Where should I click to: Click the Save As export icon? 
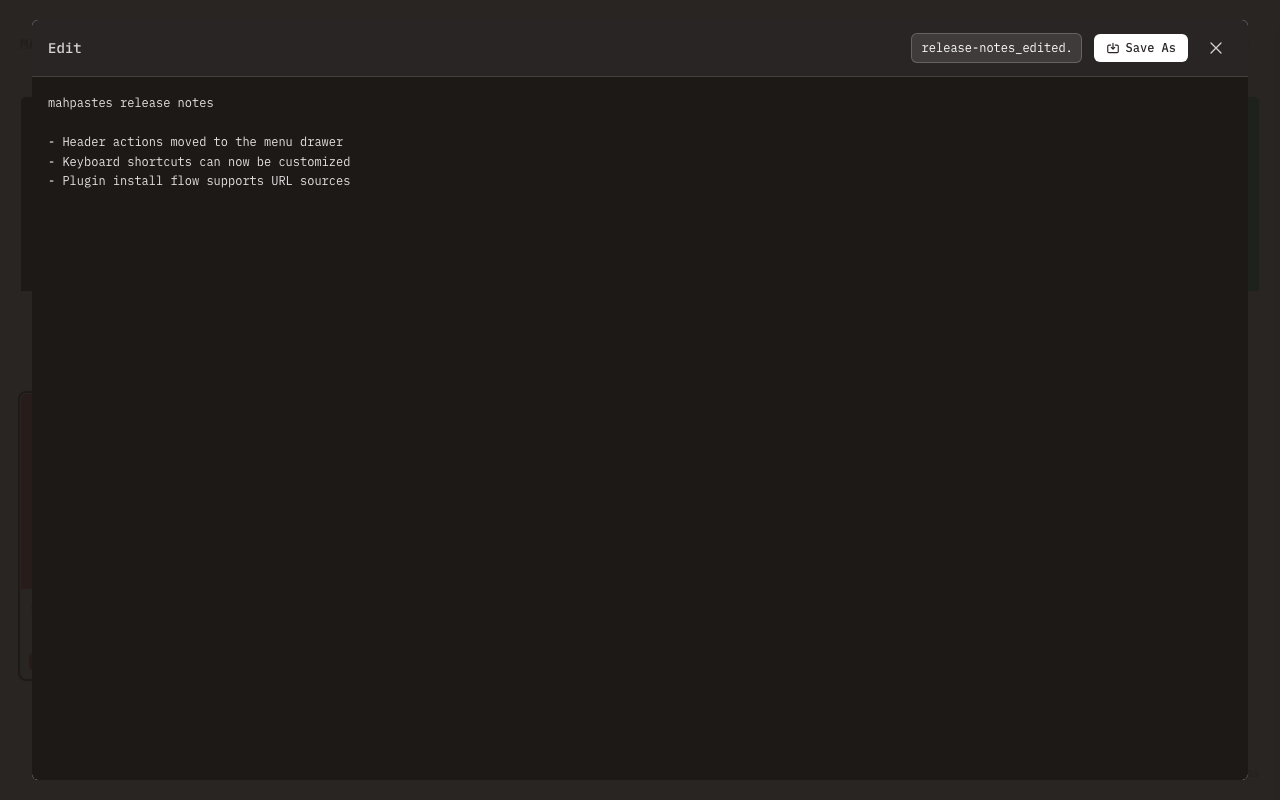[x=1113, y=48]
